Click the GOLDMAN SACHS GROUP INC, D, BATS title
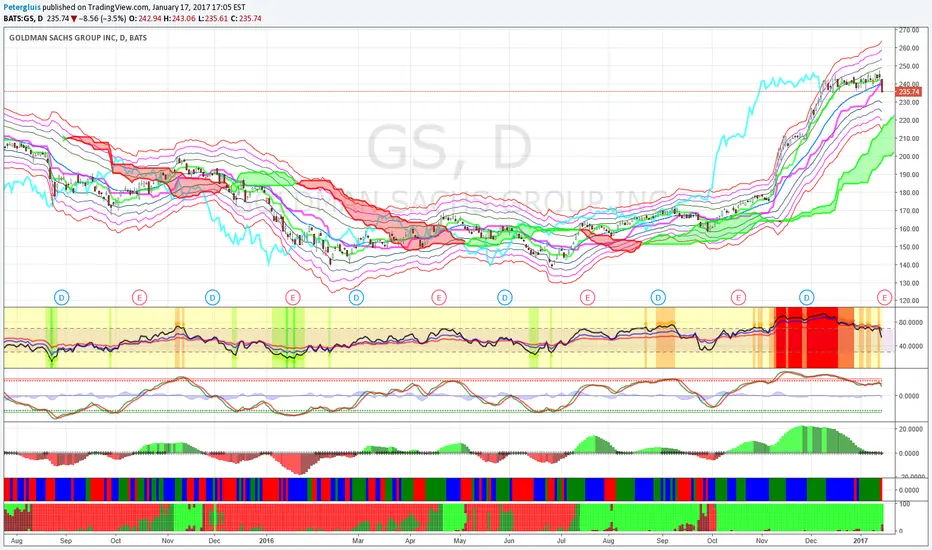 click(x=78, y=37)
